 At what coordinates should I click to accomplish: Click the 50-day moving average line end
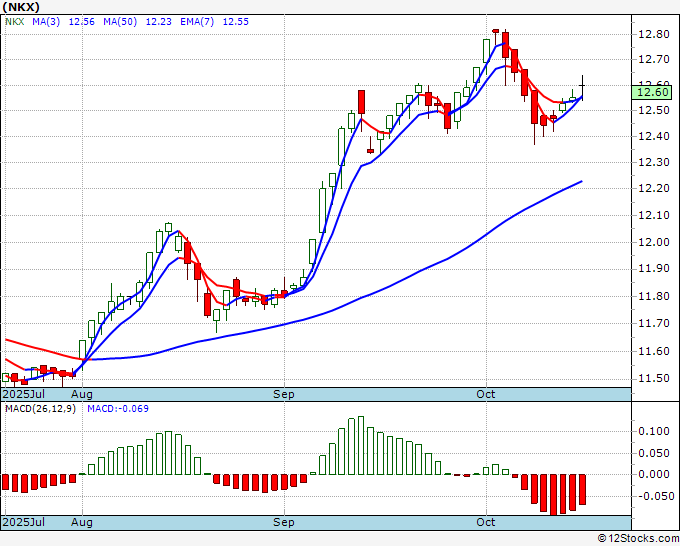581,181
